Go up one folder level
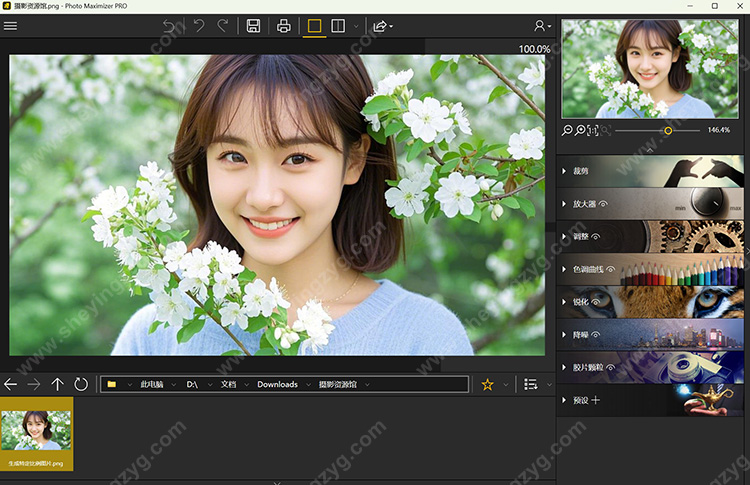This screenshot has width=750, height=485. 57,384
